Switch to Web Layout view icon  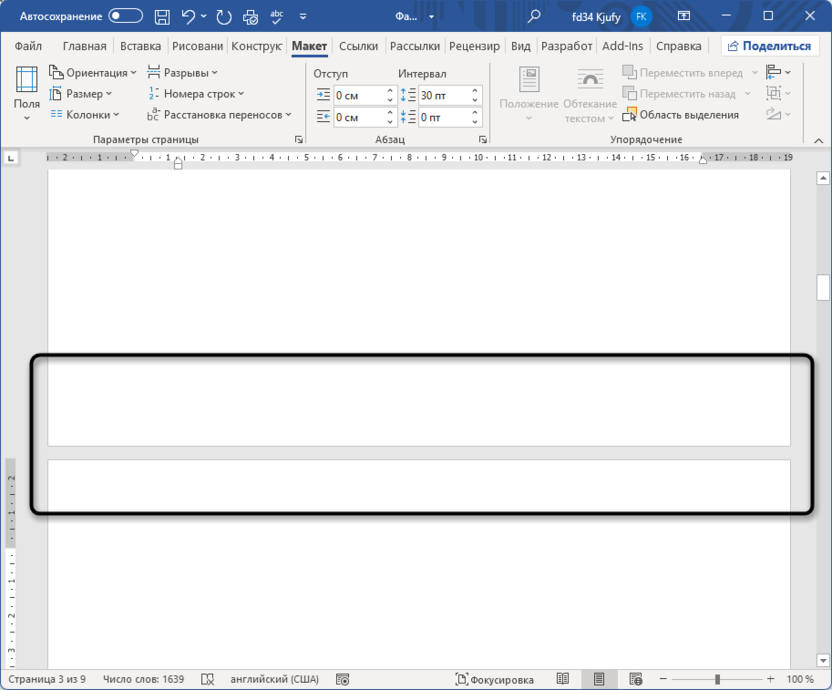coord(636,679)
